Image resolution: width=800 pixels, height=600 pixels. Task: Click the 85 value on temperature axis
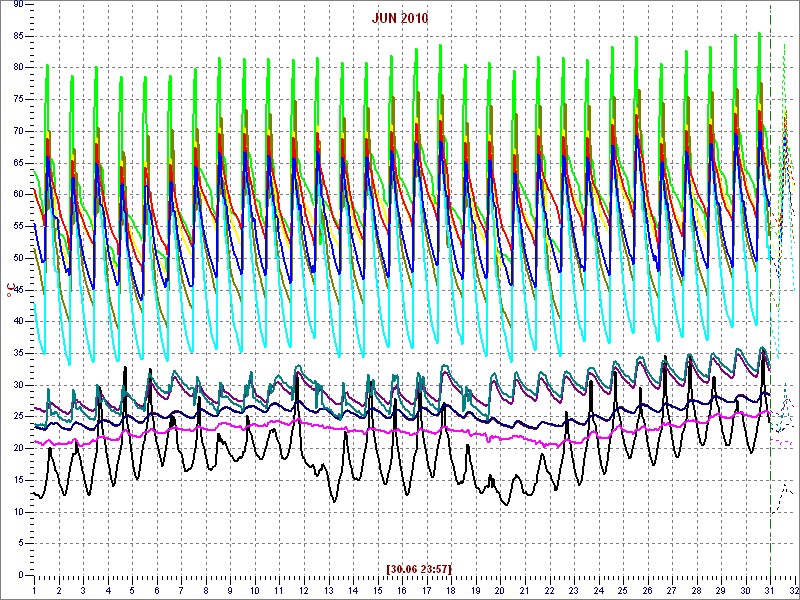click(x=18, y=36)
